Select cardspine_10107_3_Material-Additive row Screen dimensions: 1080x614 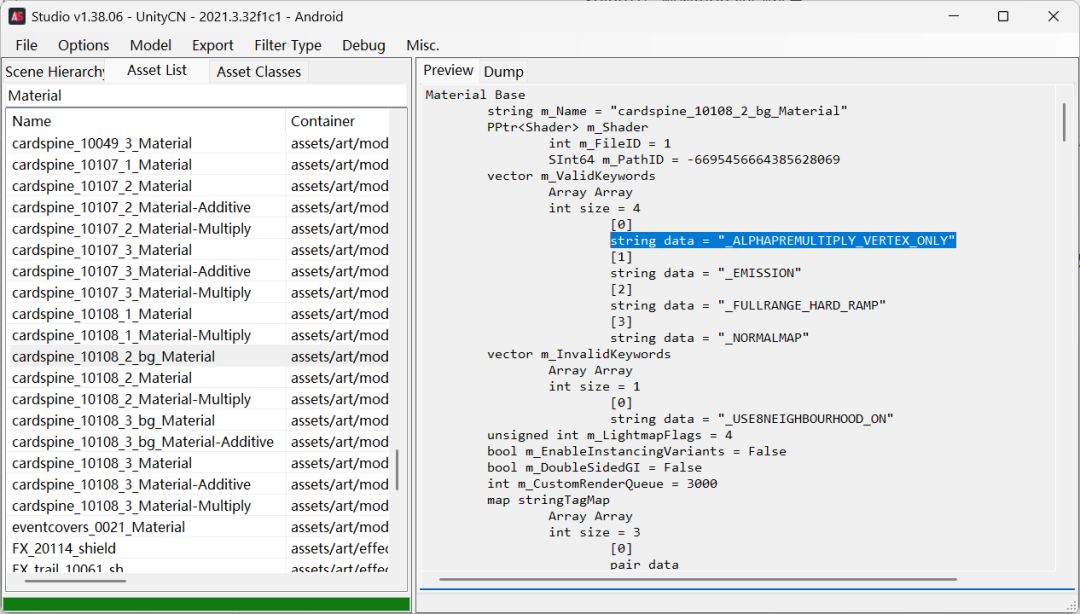pos(198,272)
